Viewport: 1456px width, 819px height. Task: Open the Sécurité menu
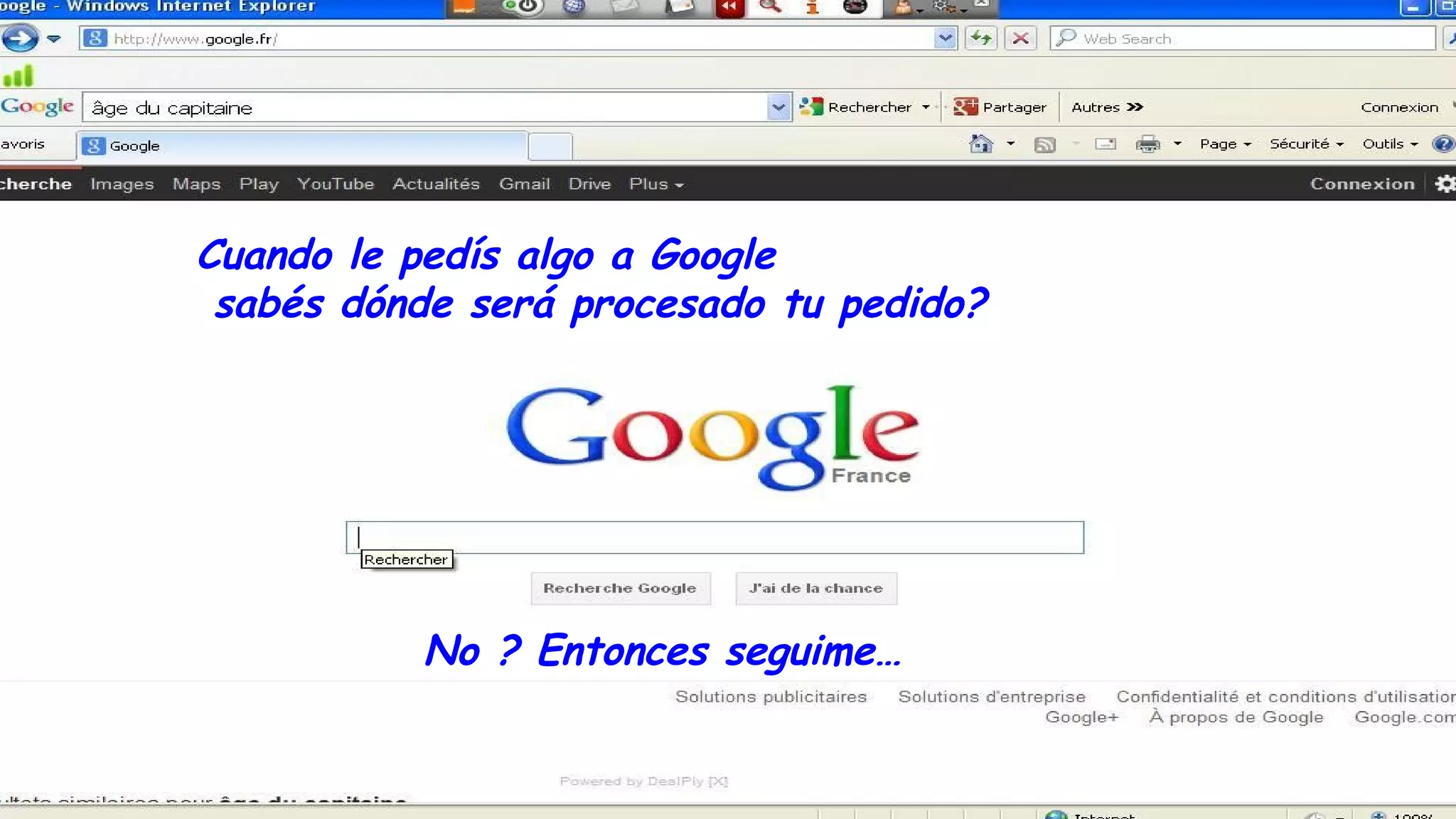[1306, 144]
